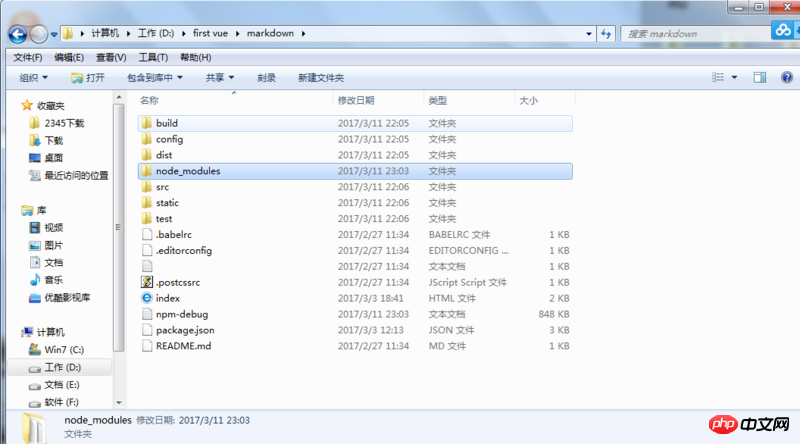Open the 文件(F) menu

click(28, 57)
